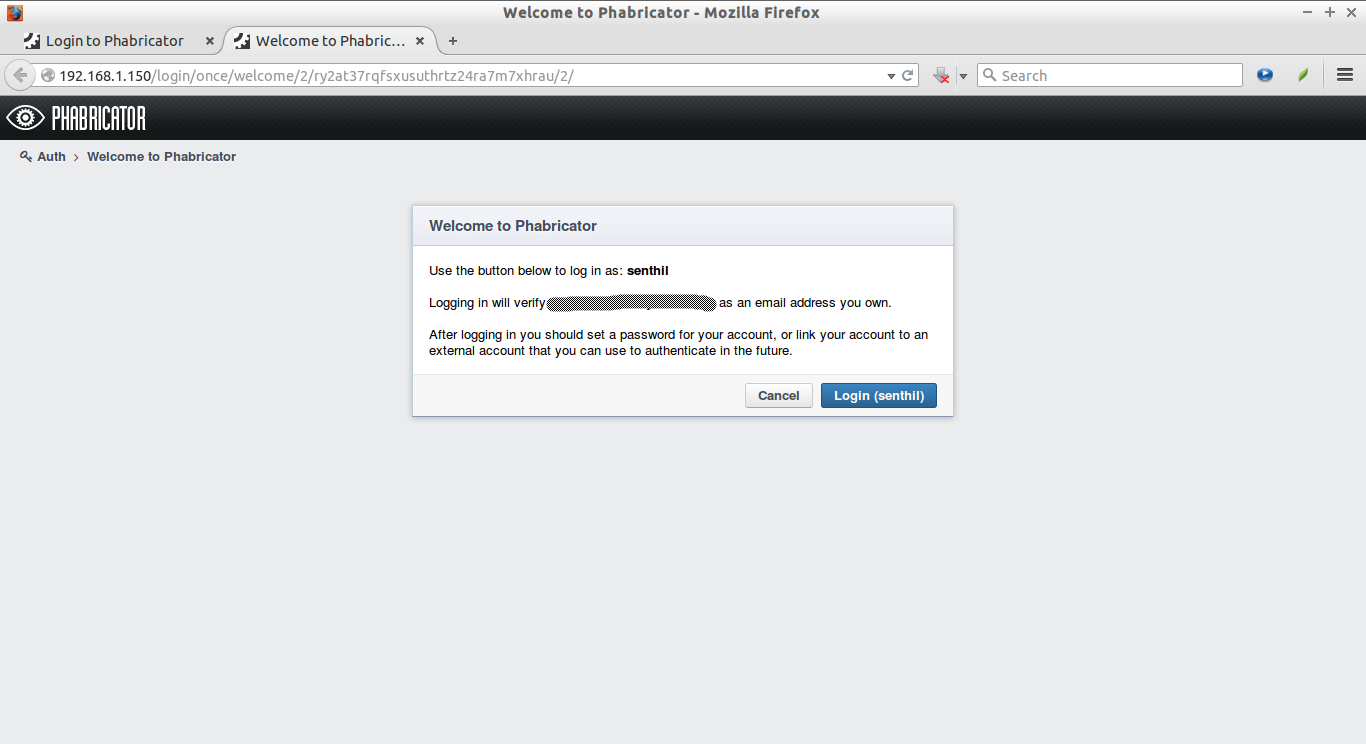1366x744 pixels.
Task: Click the Phabricator eye logo
Action: [25, 118]
